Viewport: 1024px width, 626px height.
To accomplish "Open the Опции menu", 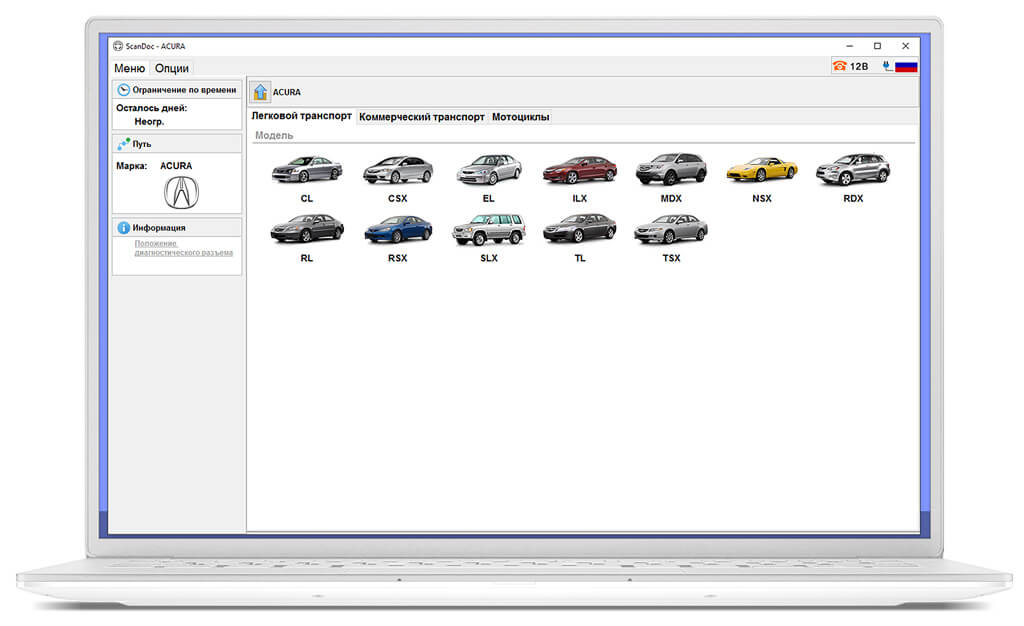I will point(172,68).
